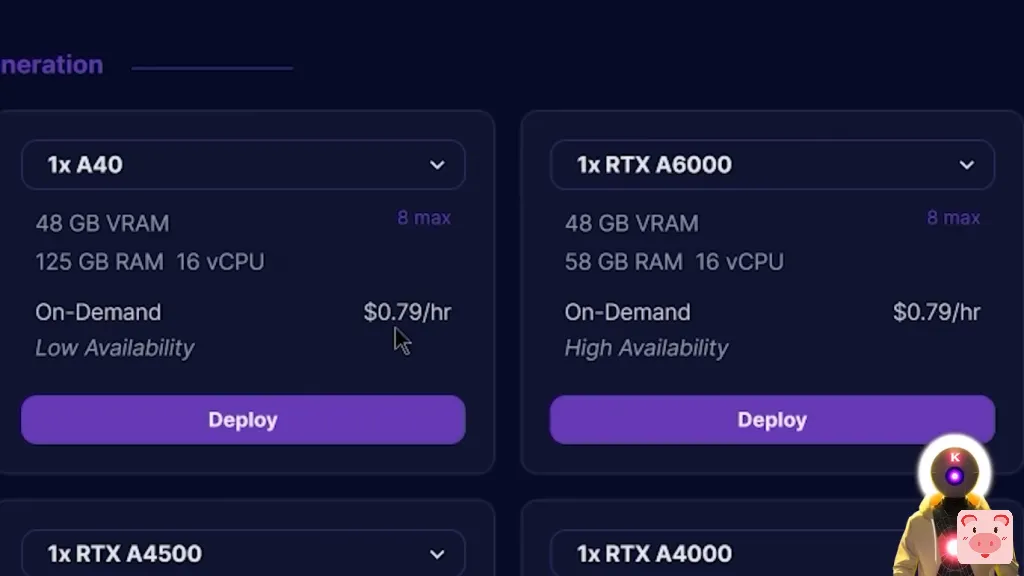Deploy the 1x A40 instance
The image size is (1024, 576).
tap(243, 420)
